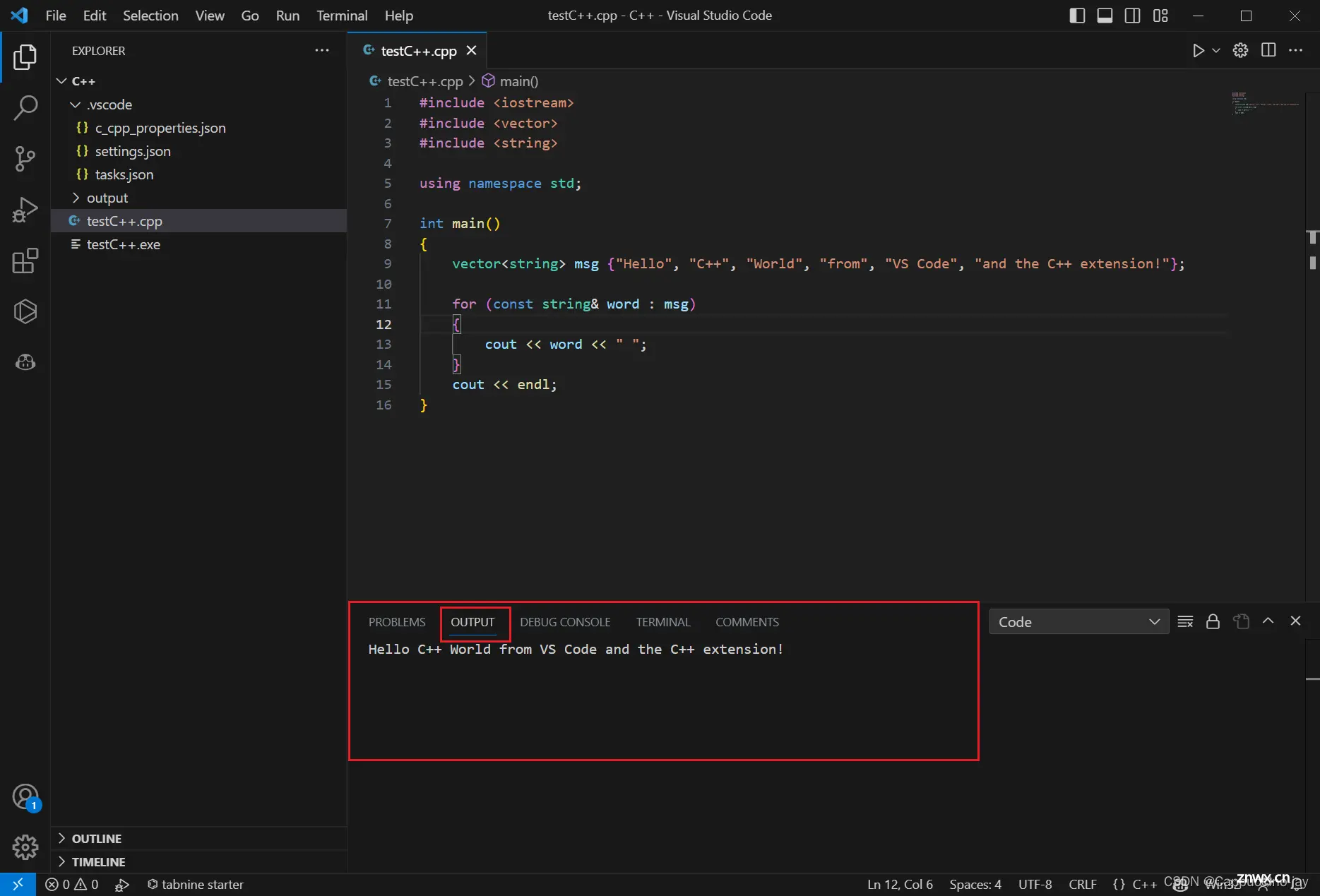Show errors and warnings count
Image resolution: width=1320 pixels, height=896 pixels.
tap(71, 884)
